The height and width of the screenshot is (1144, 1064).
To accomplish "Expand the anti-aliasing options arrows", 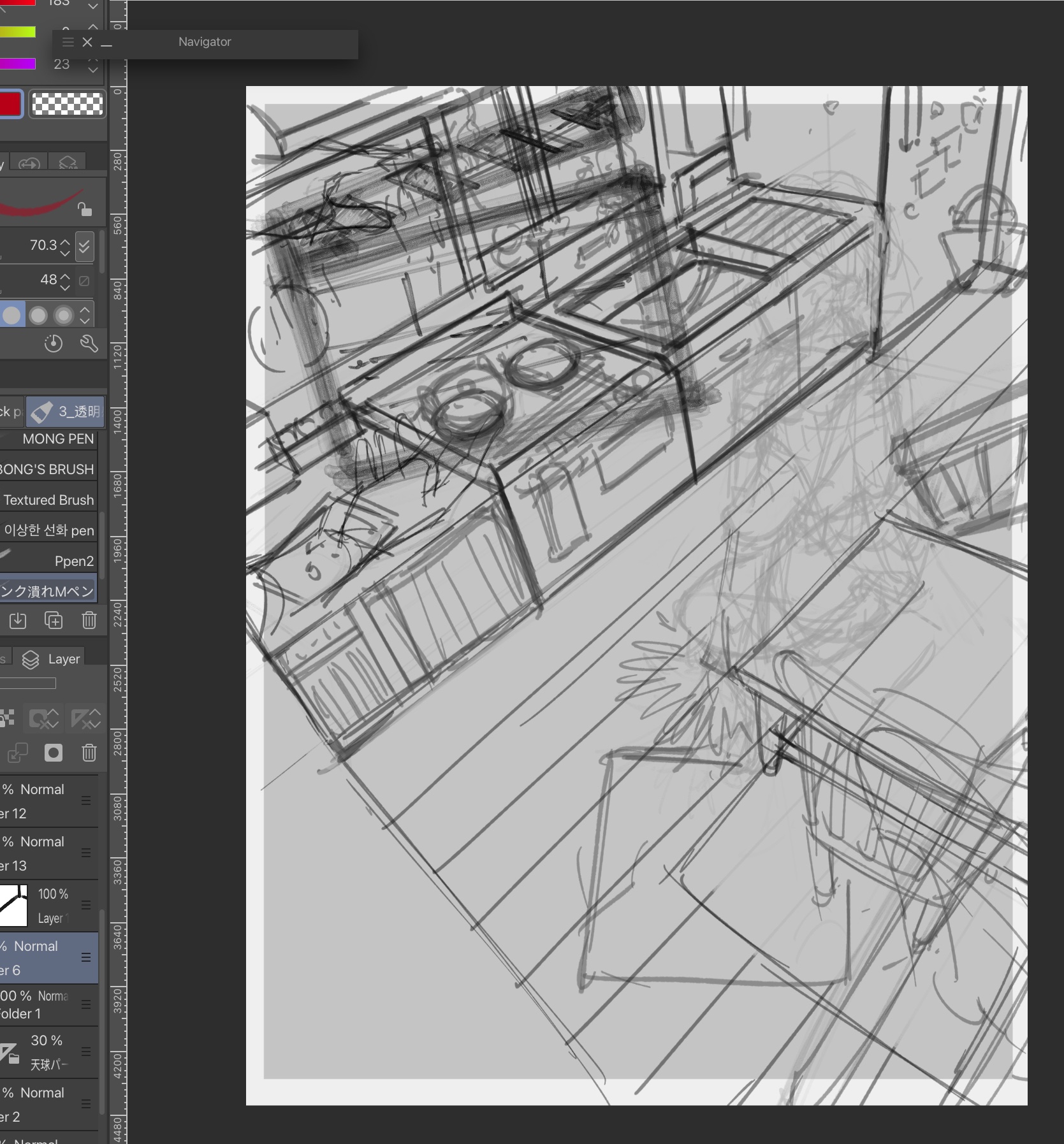I will 85,315.
